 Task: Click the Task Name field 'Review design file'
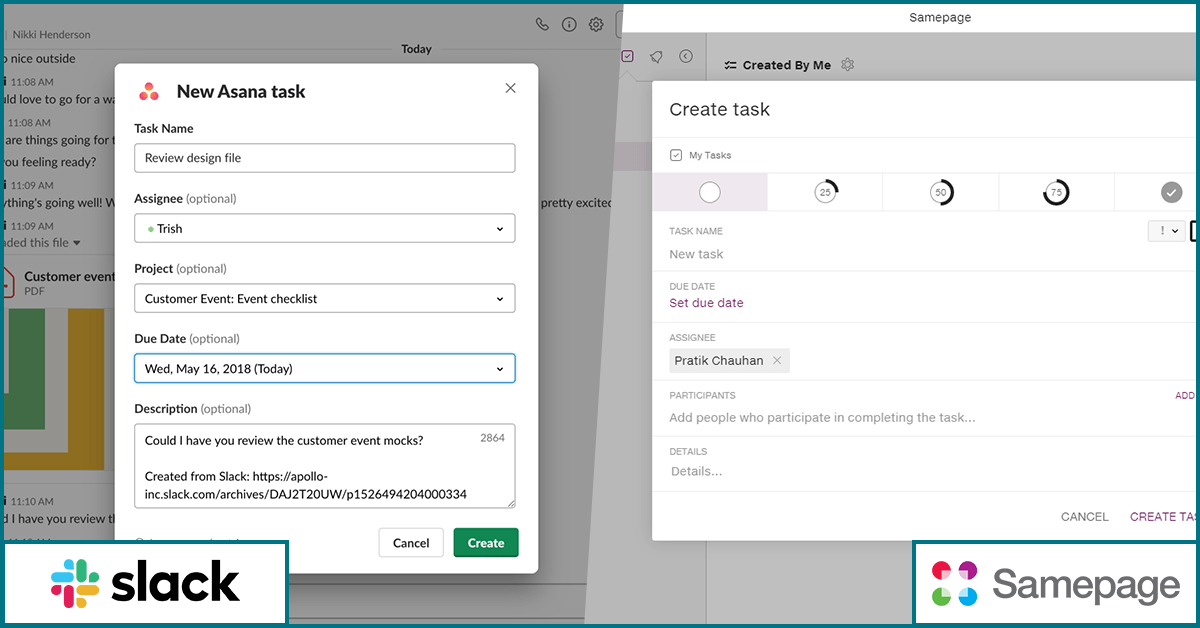click(x=325, y=158)
